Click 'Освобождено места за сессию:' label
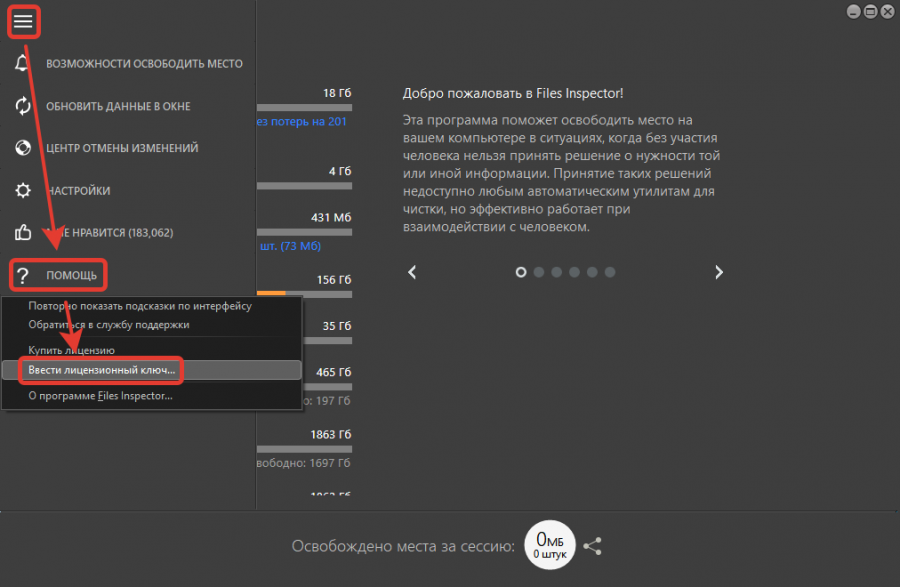The width and height of the screenshot is (900, 587). click(403, 546)
